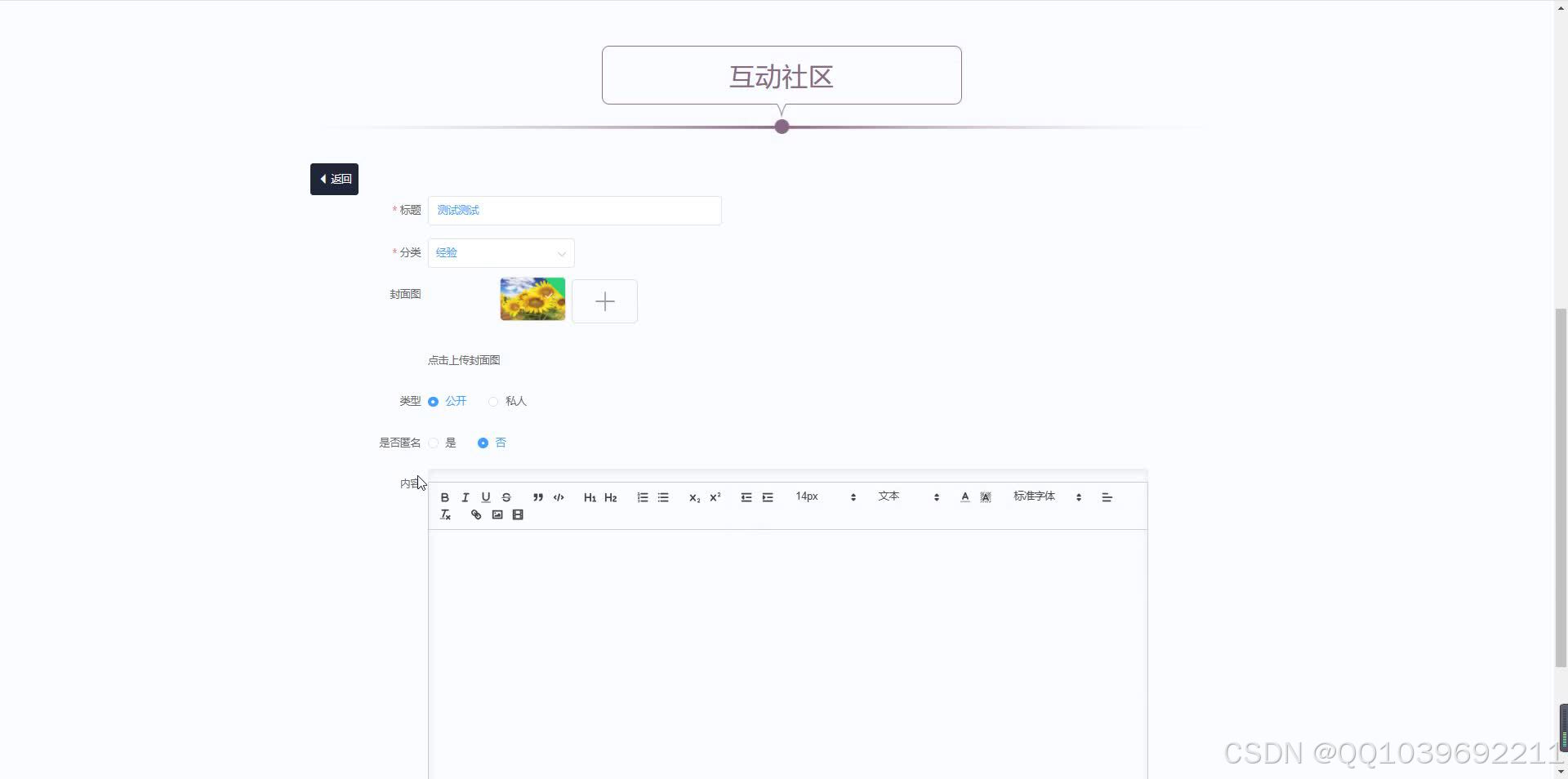Image resolution: width=1568 pixels, height=779 pixels.
Task: Open the text color picker
Action: 964,496
